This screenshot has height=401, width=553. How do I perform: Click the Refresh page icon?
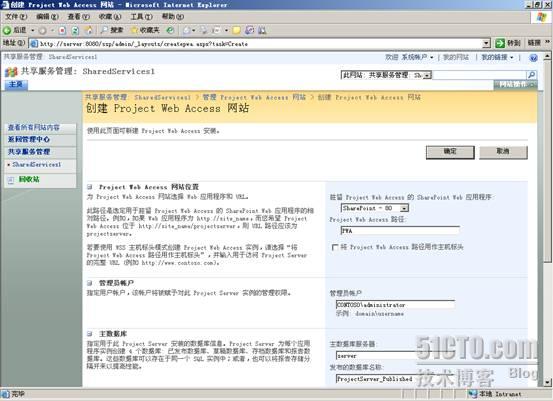coord(75,30)
